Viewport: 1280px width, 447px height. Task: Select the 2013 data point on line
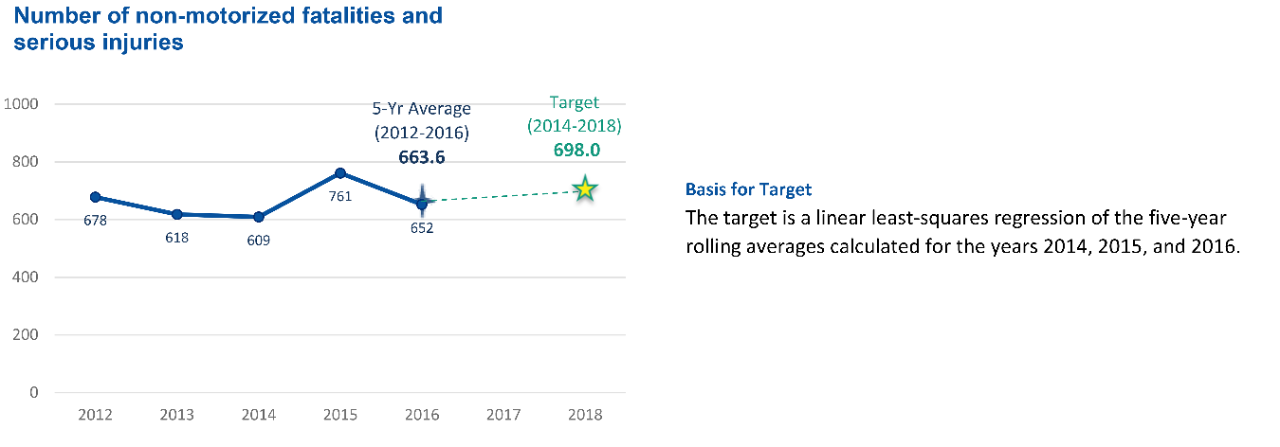pos(177,214)
